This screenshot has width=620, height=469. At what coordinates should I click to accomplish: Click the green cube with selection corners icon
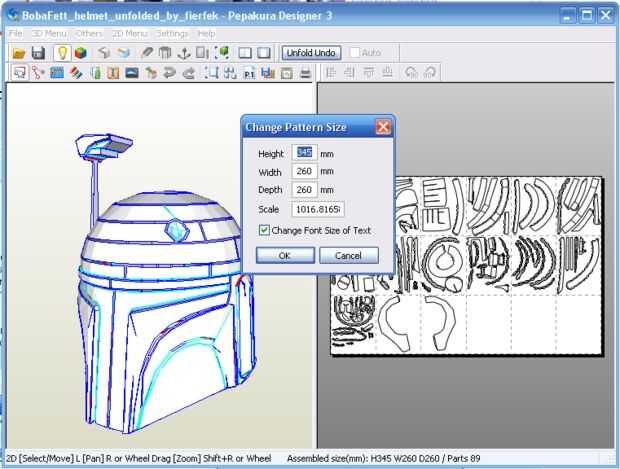pyautogui.click(x=222, y=53)
